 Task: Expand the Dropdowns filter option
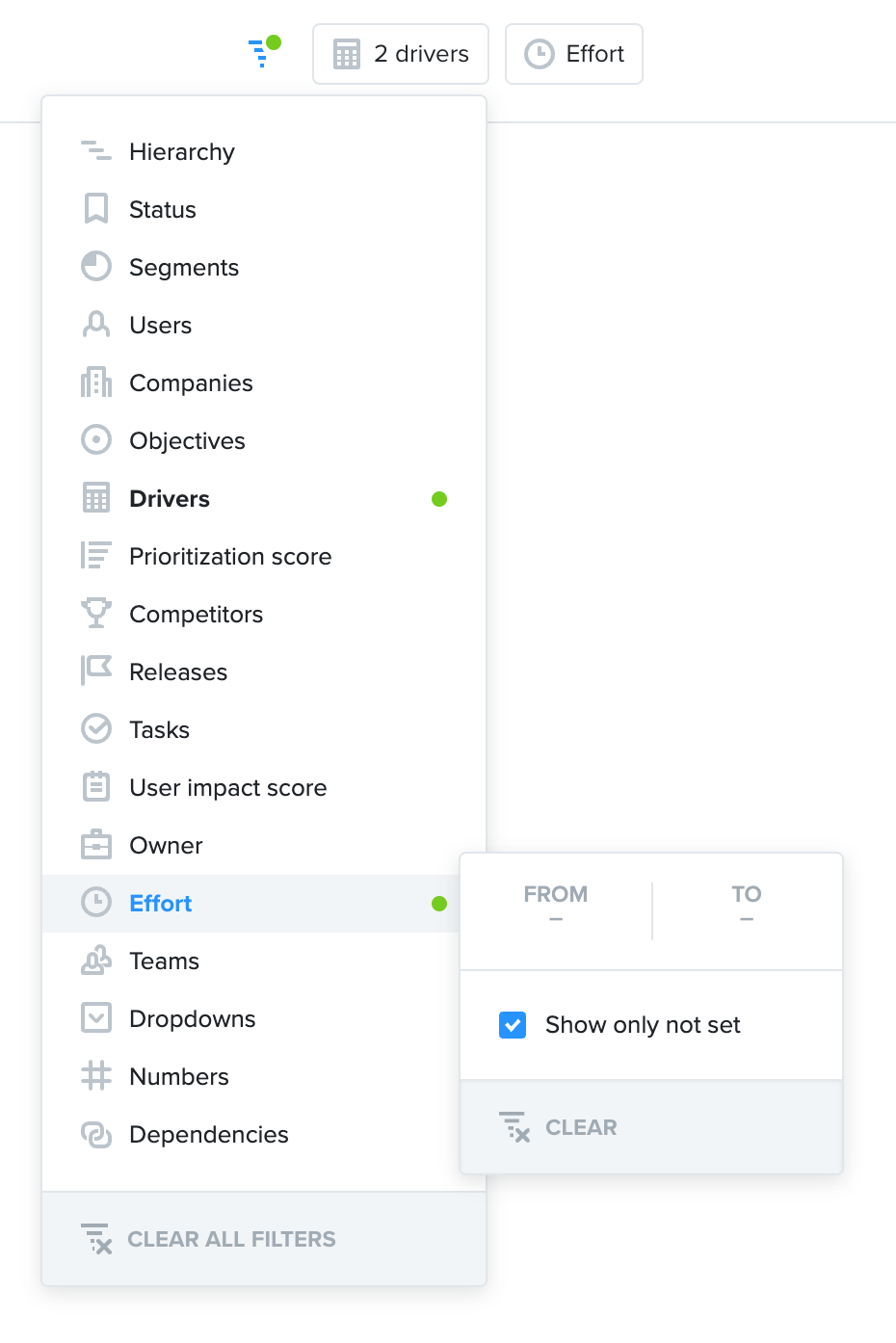coord(264,1018)
